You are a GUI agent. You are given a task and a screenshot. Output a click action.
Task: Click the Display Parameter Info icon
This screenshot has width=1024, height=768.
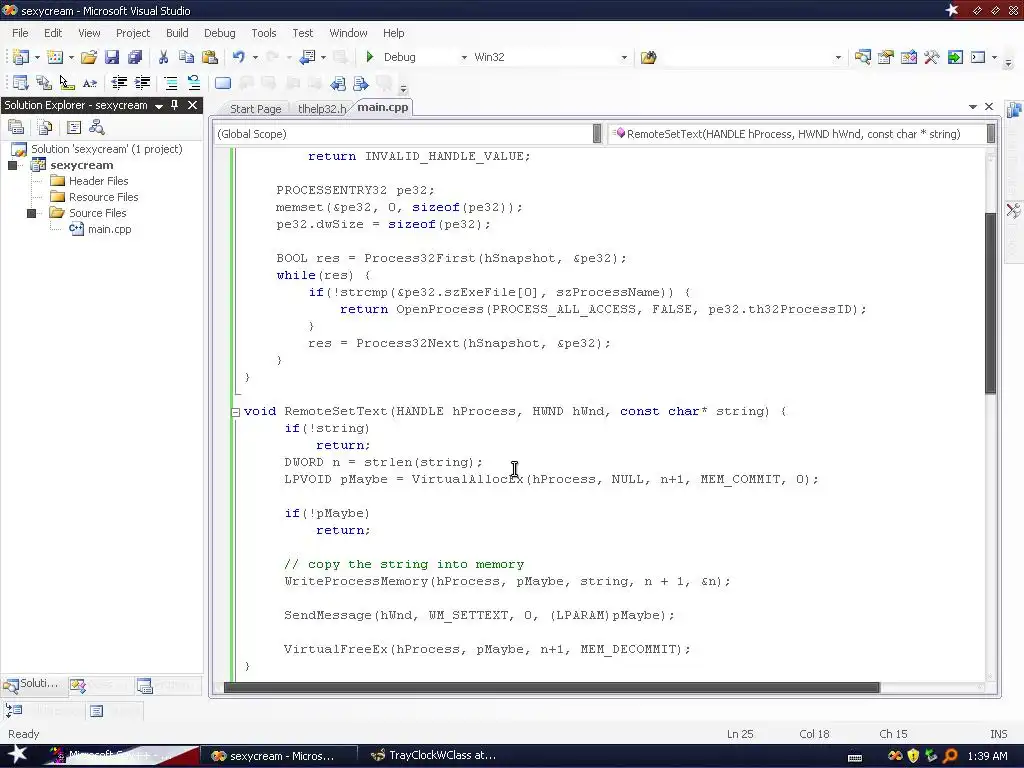tap(44, 83)
